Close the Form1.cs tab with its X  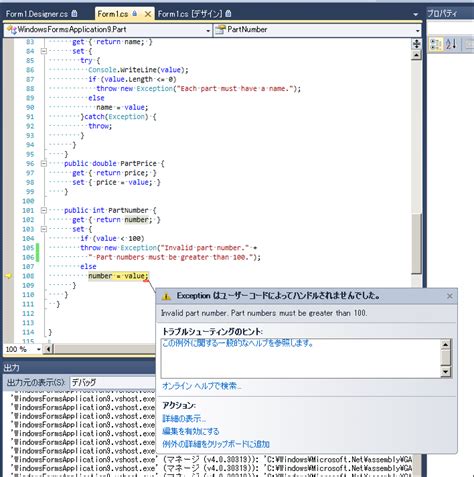(148, 14)
